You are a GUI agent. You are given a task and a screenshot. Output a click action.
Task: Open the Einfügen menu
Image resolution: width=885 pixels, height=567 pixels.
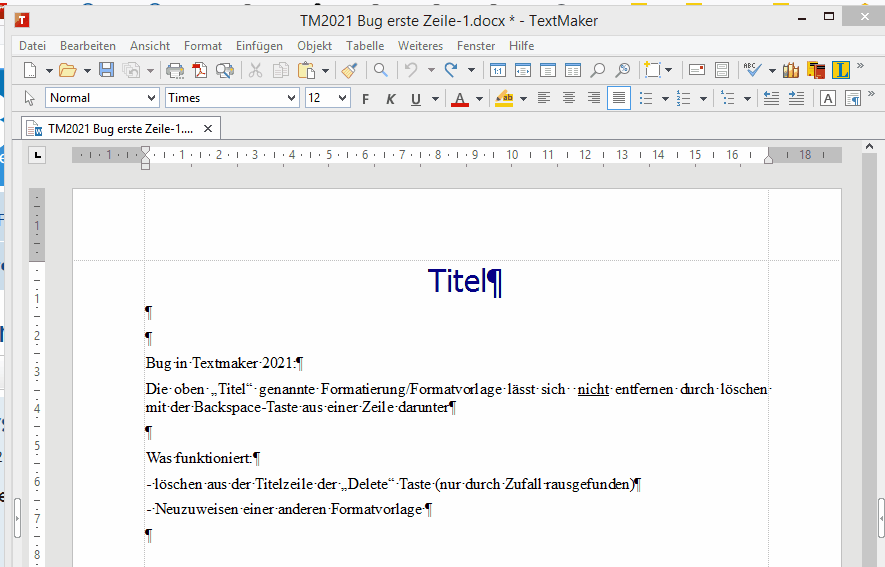[x=259, y=46]
